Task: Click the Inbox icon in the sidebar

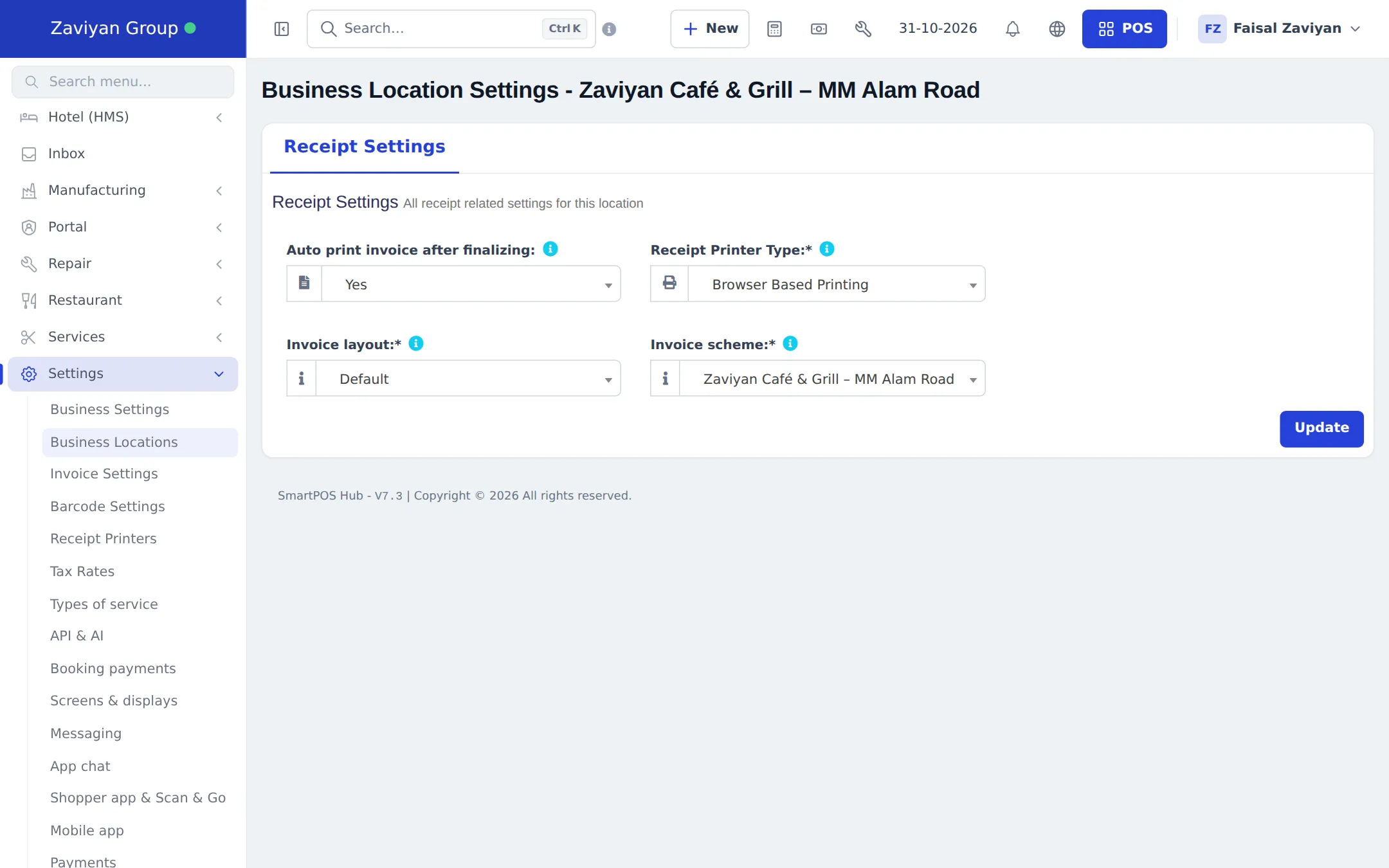Action: tap(28, 154)
